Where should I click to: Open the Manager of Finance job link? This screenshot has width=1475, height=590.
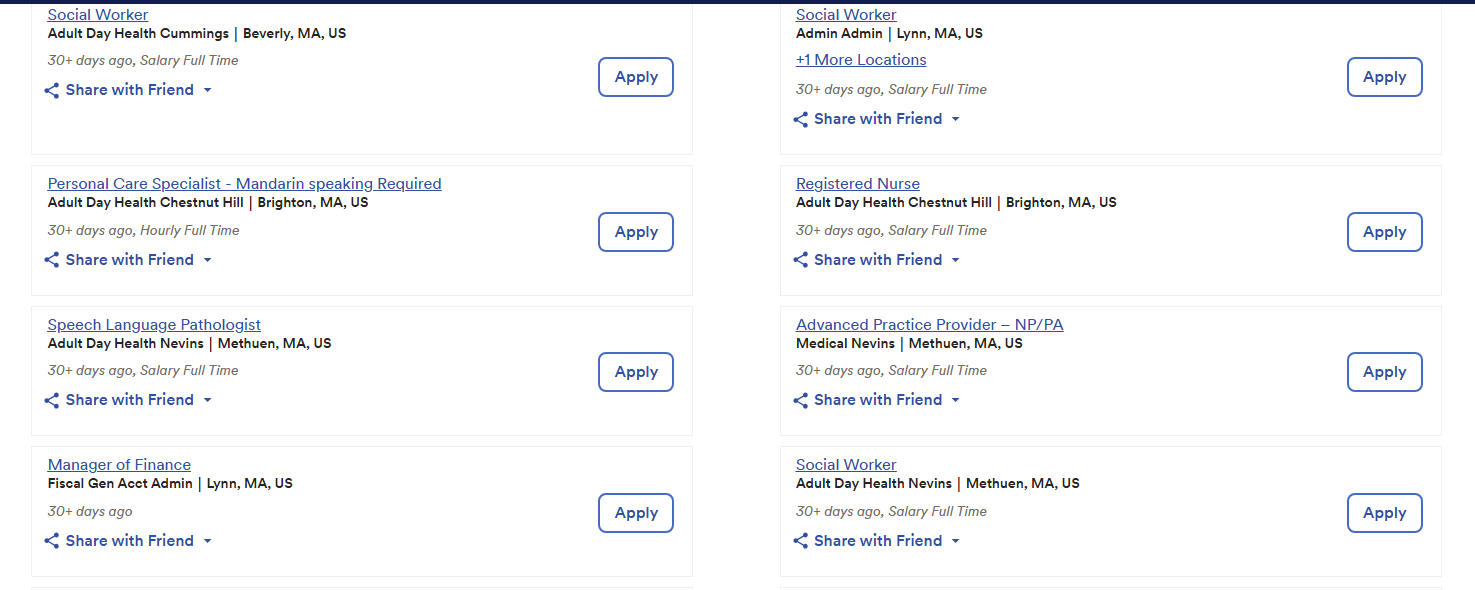[119, 465]
